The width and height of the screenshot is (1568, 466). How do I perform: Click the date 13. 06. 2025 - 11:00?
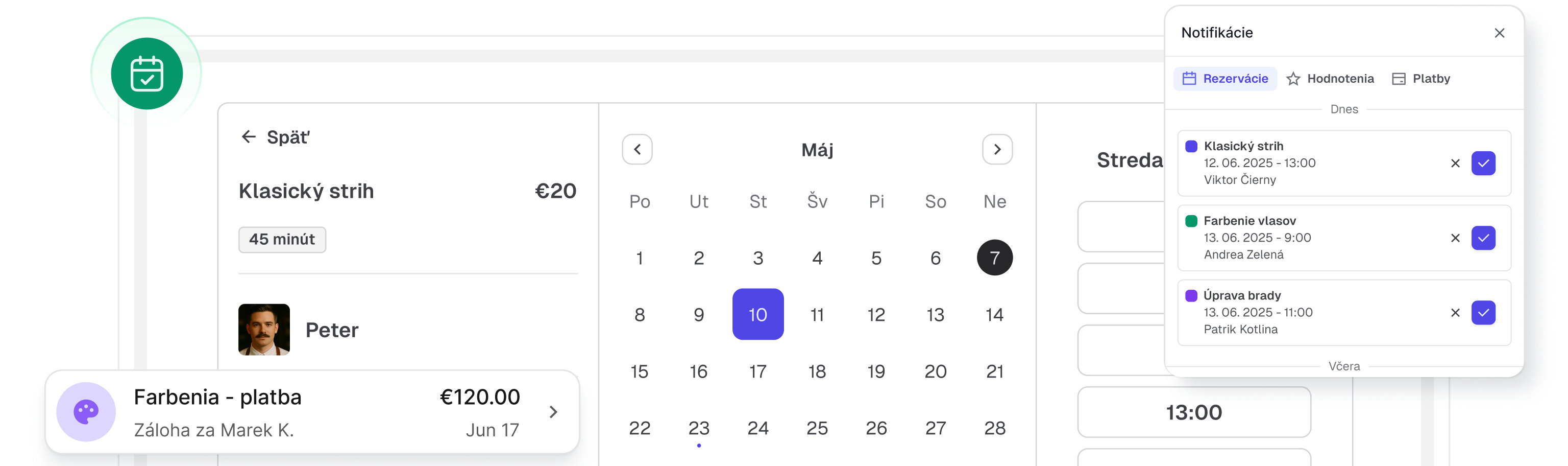pos(1258,313)
